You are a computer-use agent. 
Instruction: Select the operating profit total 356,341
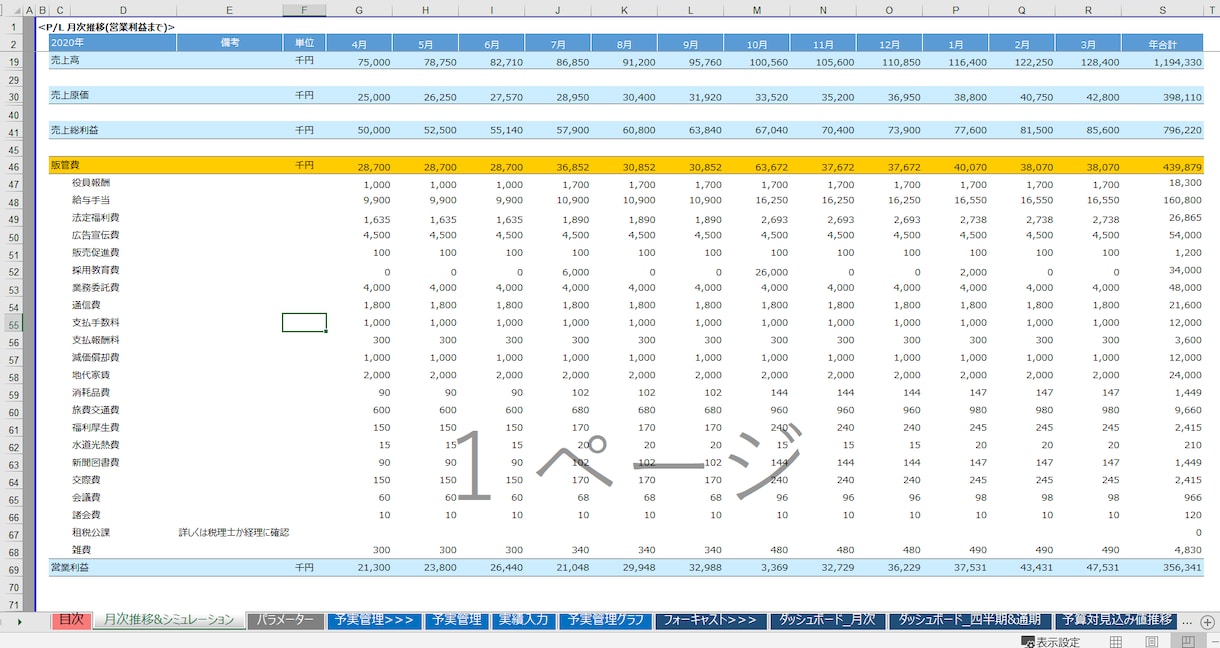(1180, 568)
